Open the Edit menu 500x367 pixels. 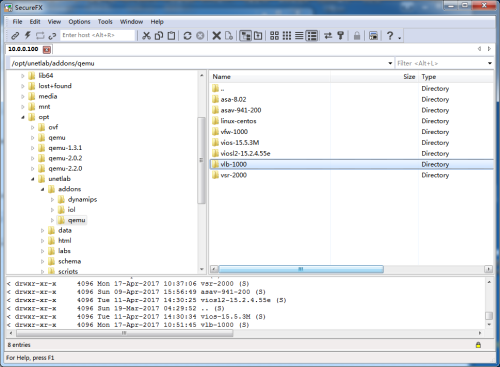tap(35, 22)
